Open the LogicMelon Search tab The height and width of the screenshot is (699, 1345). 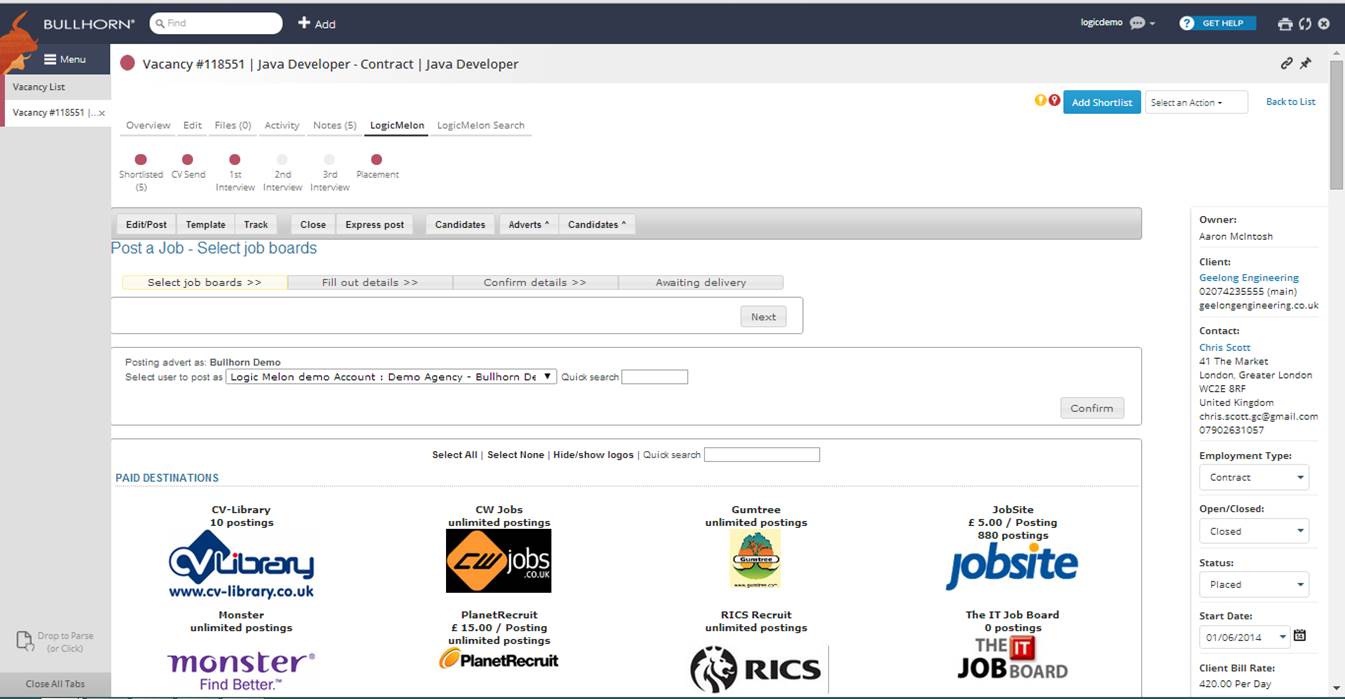481,125
